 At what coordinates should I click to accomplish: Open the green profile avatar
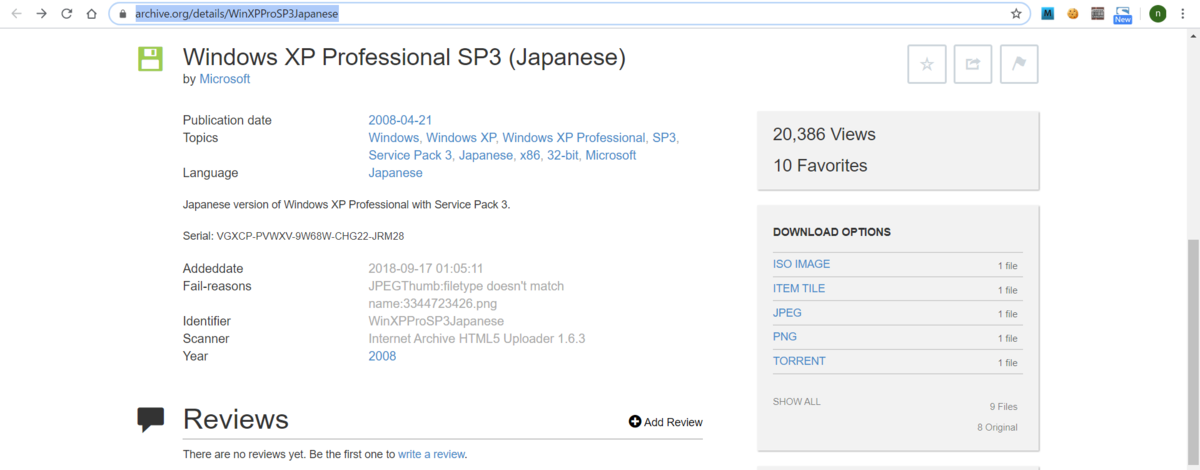pyautogui.click(x=1158, y=14)
